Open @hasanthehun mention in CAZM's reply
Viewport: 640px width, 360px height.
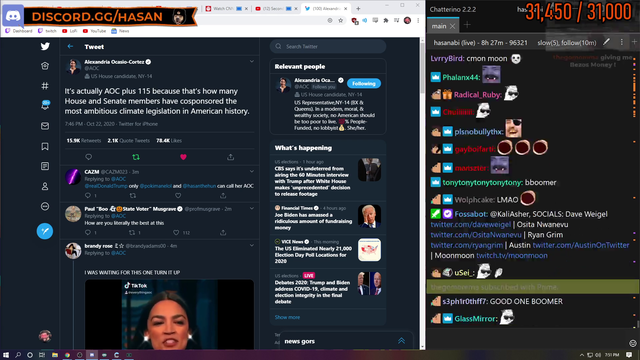[x=199, y=186]
